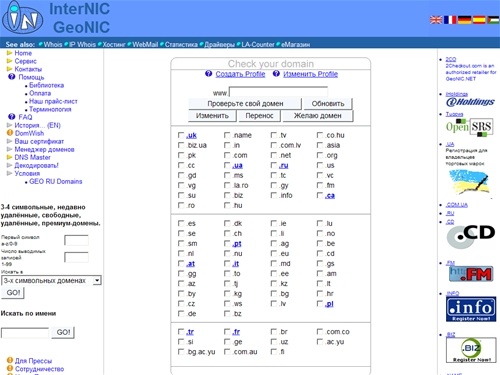Check the .com.au domain checkbox
This screenshot has width=500, height=375.
point(227,351)
